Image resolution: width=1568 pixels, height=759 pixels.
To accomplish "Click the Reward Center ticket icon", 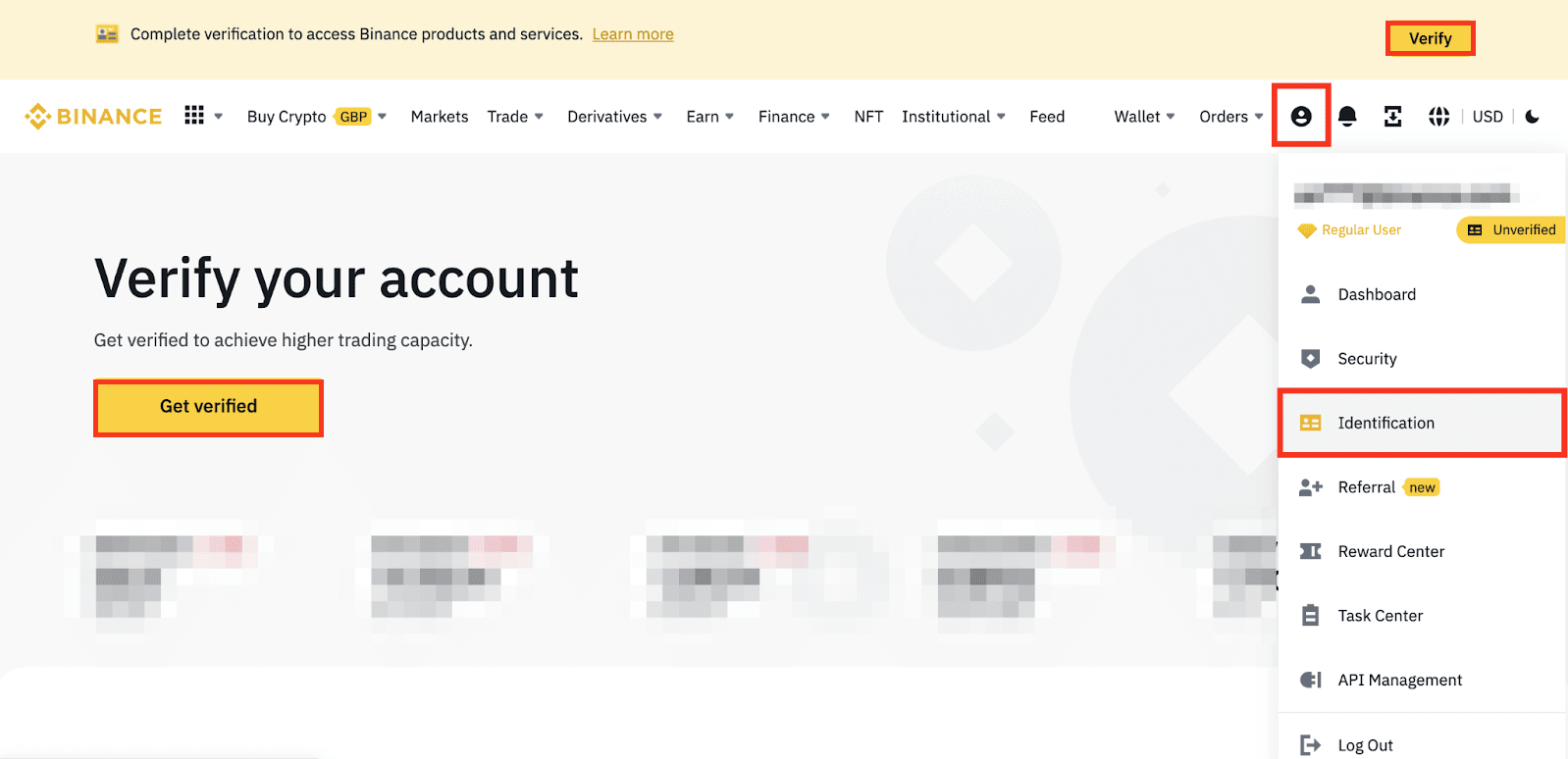I will point(1310,551).
